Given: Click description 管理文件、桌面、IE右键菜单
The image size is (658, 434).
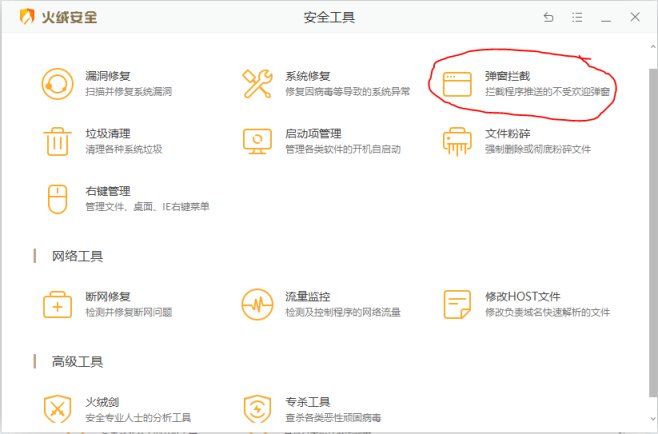Looking at the screenshot, I should pyautogui.click(x=147, y=207).
